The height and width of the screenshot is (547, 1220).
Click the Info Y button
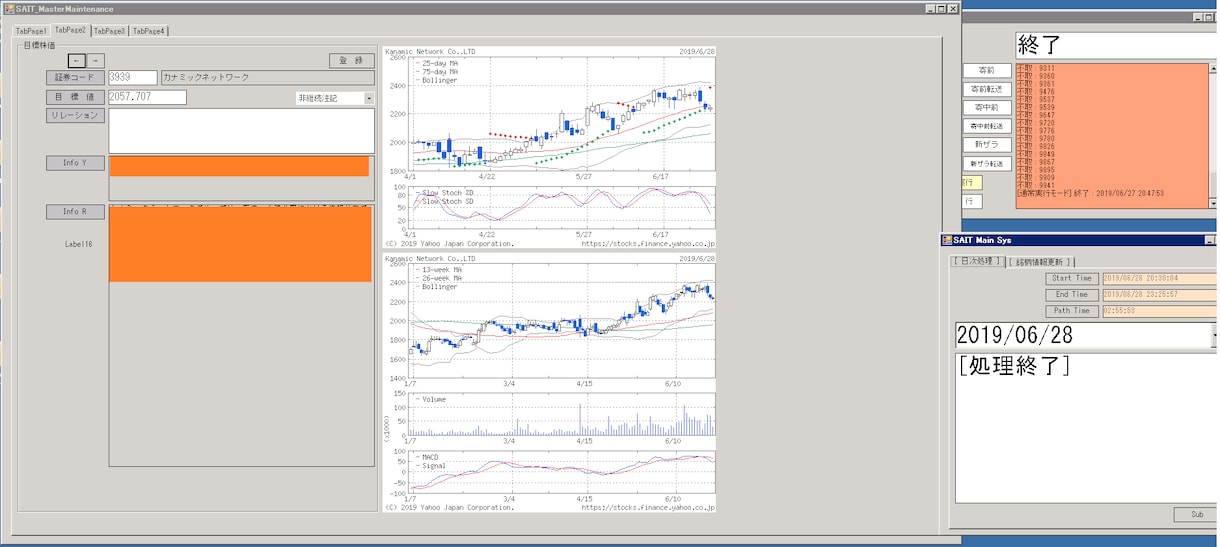point(75,163)
